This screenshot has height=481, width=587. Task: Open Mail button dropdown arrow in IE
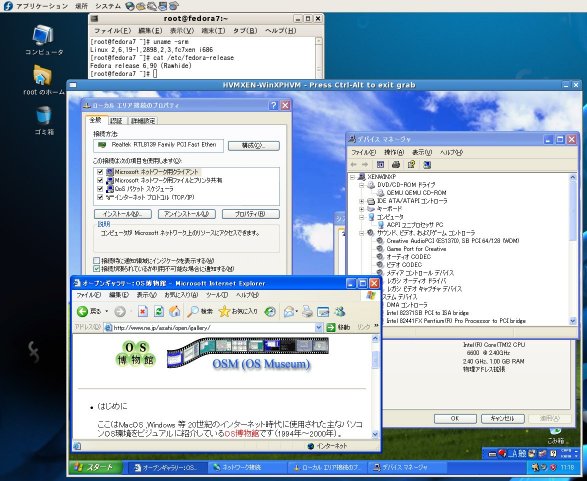[x=296, y=311]
